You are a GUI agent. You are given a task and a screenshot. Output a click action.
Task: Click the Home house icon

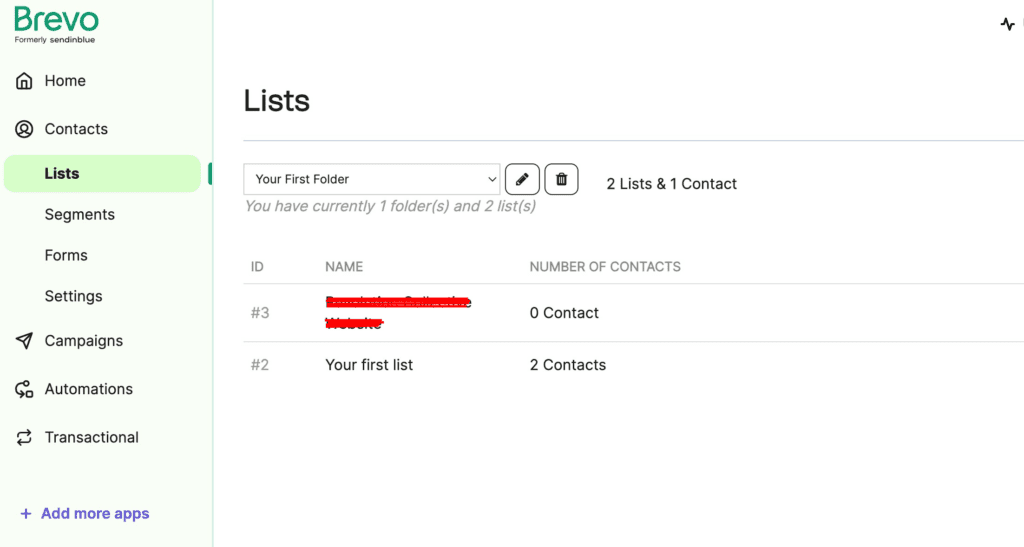click(x=24, y=81)
